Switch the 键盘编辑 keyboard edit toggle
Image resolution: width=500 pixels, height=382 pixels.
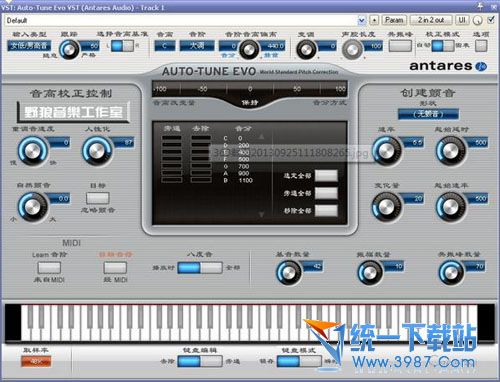coord(200,361)
